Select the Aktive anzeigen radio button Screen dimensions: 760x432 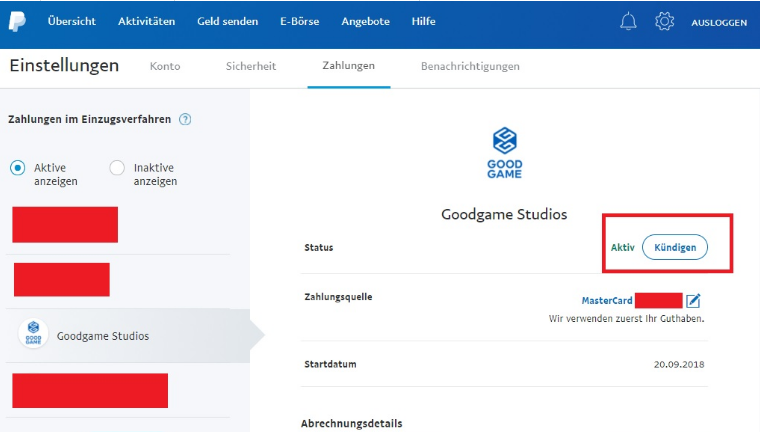(18, 168)
